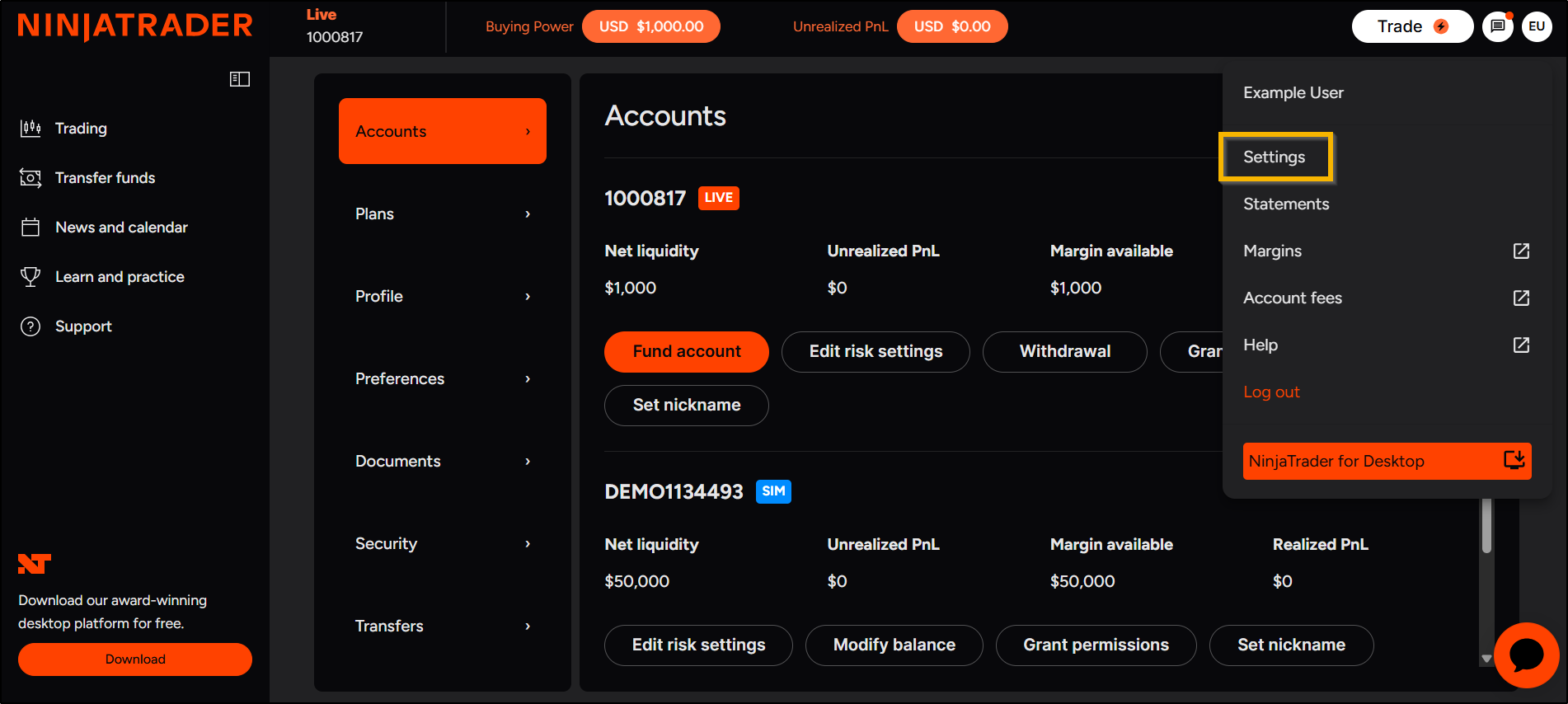
Task: Expand the Preferences section chevron
Action: tap(528, 379)
